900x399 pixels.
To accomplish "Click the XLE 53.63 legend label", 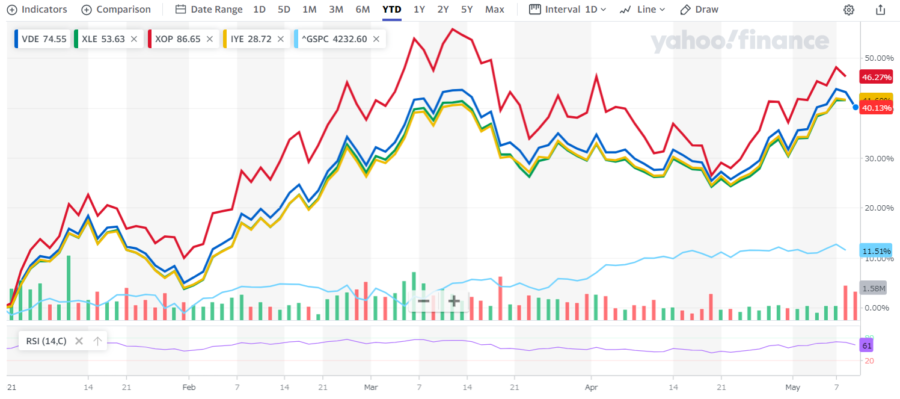I will point(103,39).
